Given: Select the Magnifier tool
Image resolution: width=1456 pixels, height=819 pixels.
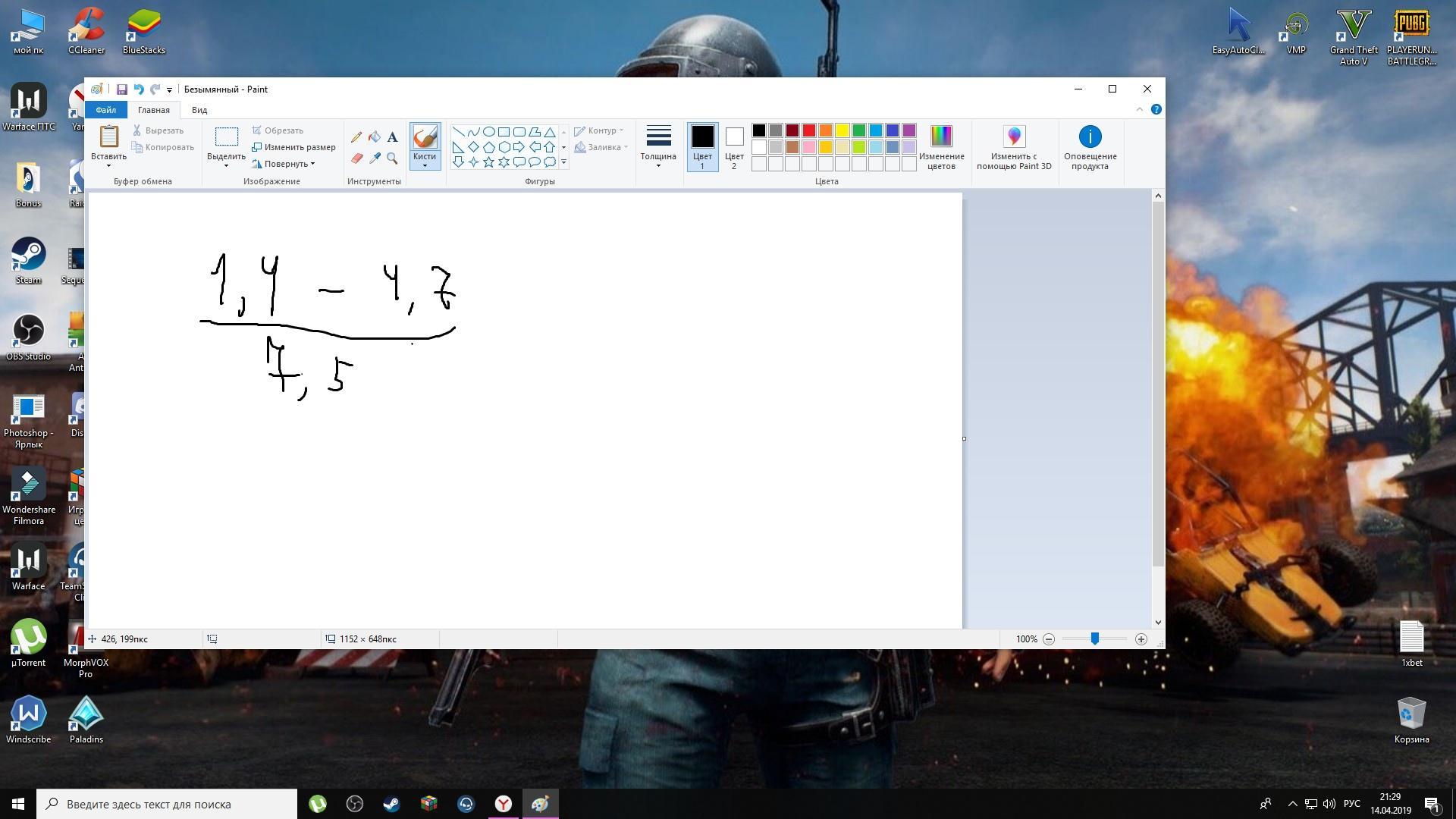Looking at the screenshot, I should [x=392, y=158].
